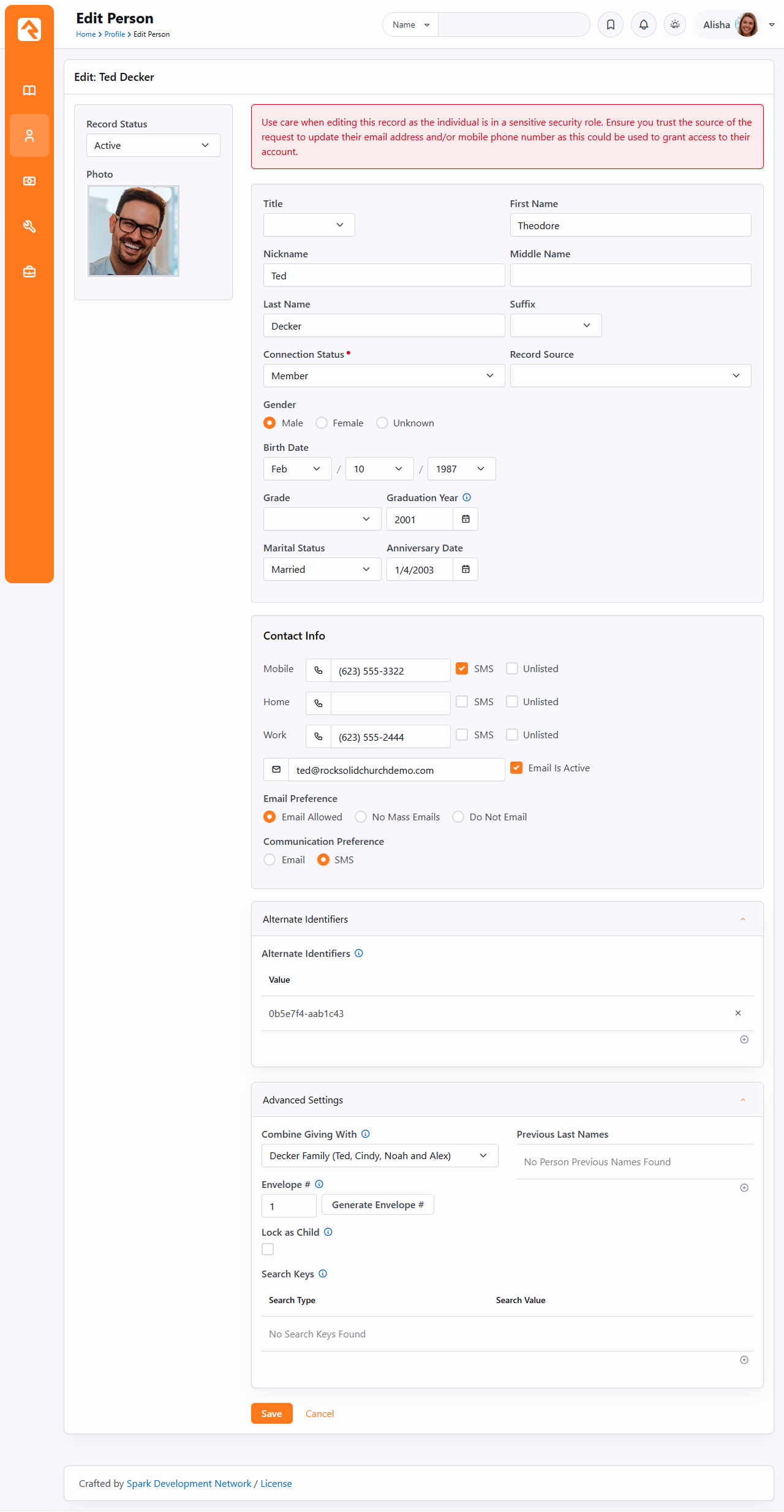Enable the Lock as Child checkbox
The height and width of the screenshot is (1512, 784).
point(268,1249)
